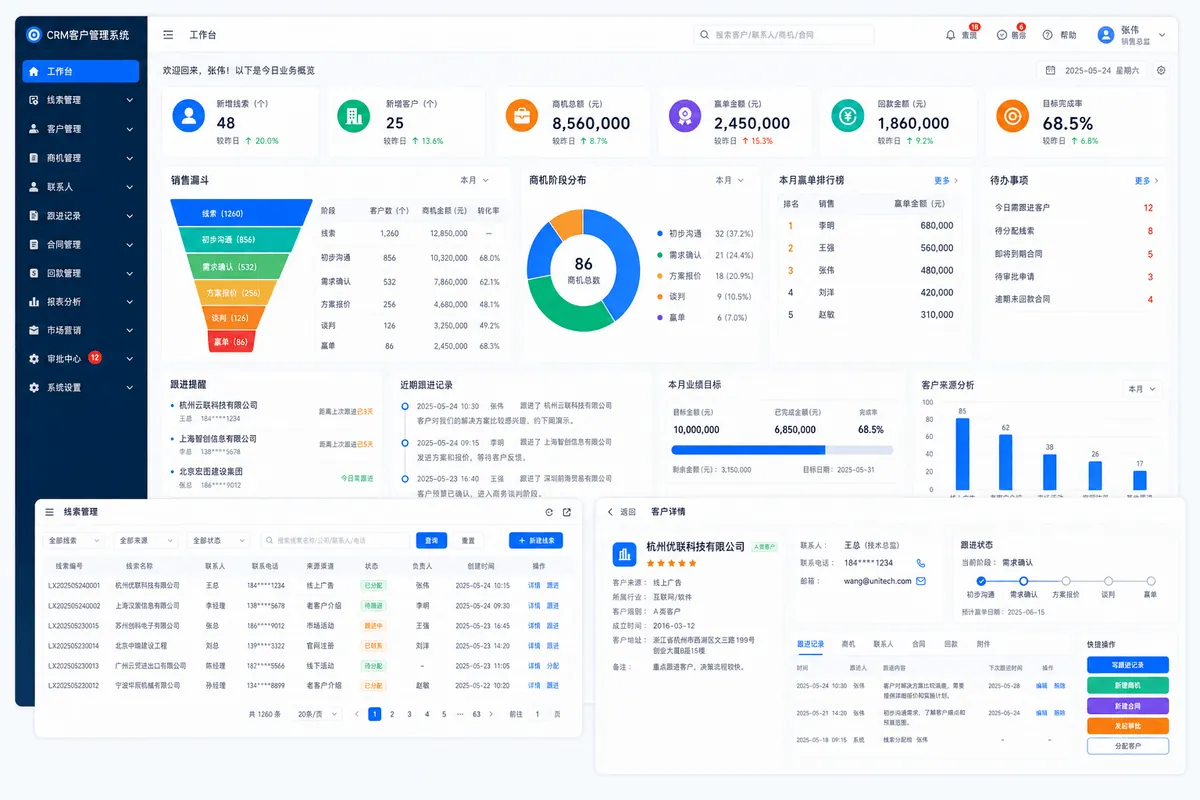
Task: Open 线索管理 in a new window icon
Action: pyautogui.click(x=567, y=512)
